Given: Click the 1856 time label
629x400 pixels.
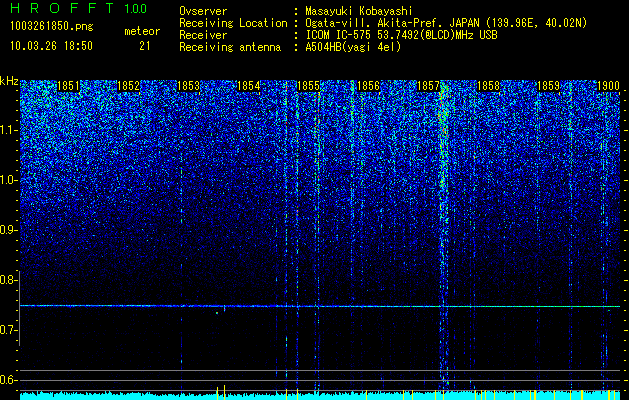Looking at the screenshot, I should coord(368,86).
